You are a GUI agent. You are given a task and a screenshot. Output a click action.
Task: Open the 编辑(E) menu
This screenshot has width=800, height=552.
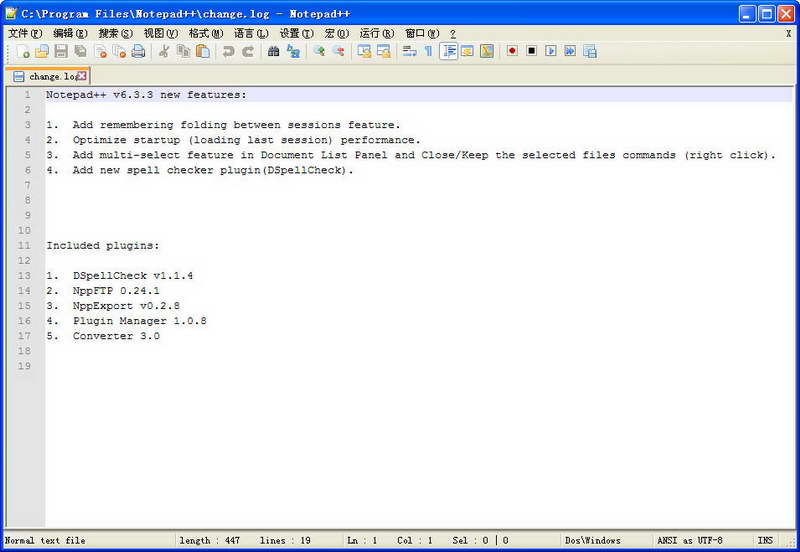coord(70,34)
